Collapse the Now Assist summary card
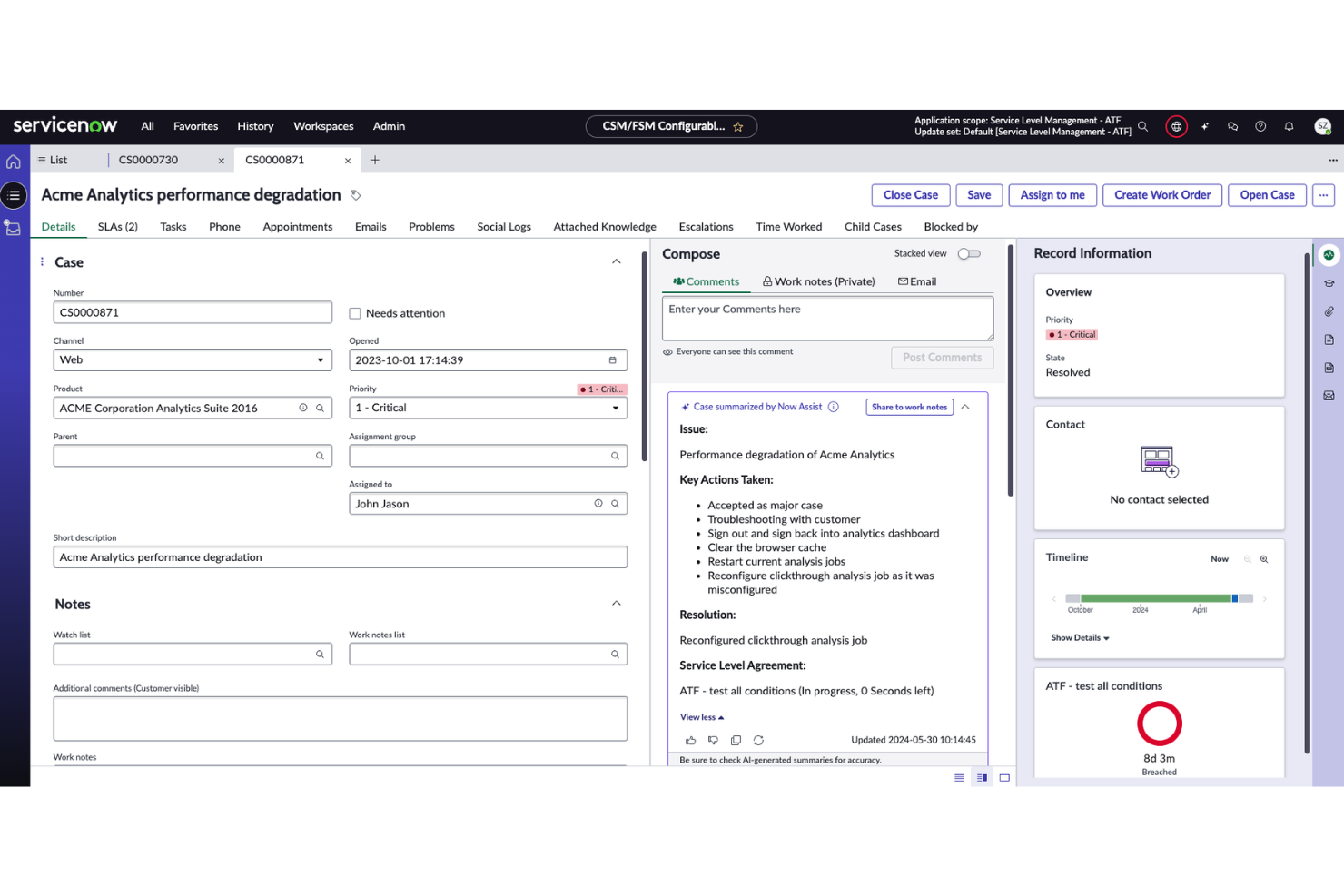1344x896 pixels. [965, 407]
